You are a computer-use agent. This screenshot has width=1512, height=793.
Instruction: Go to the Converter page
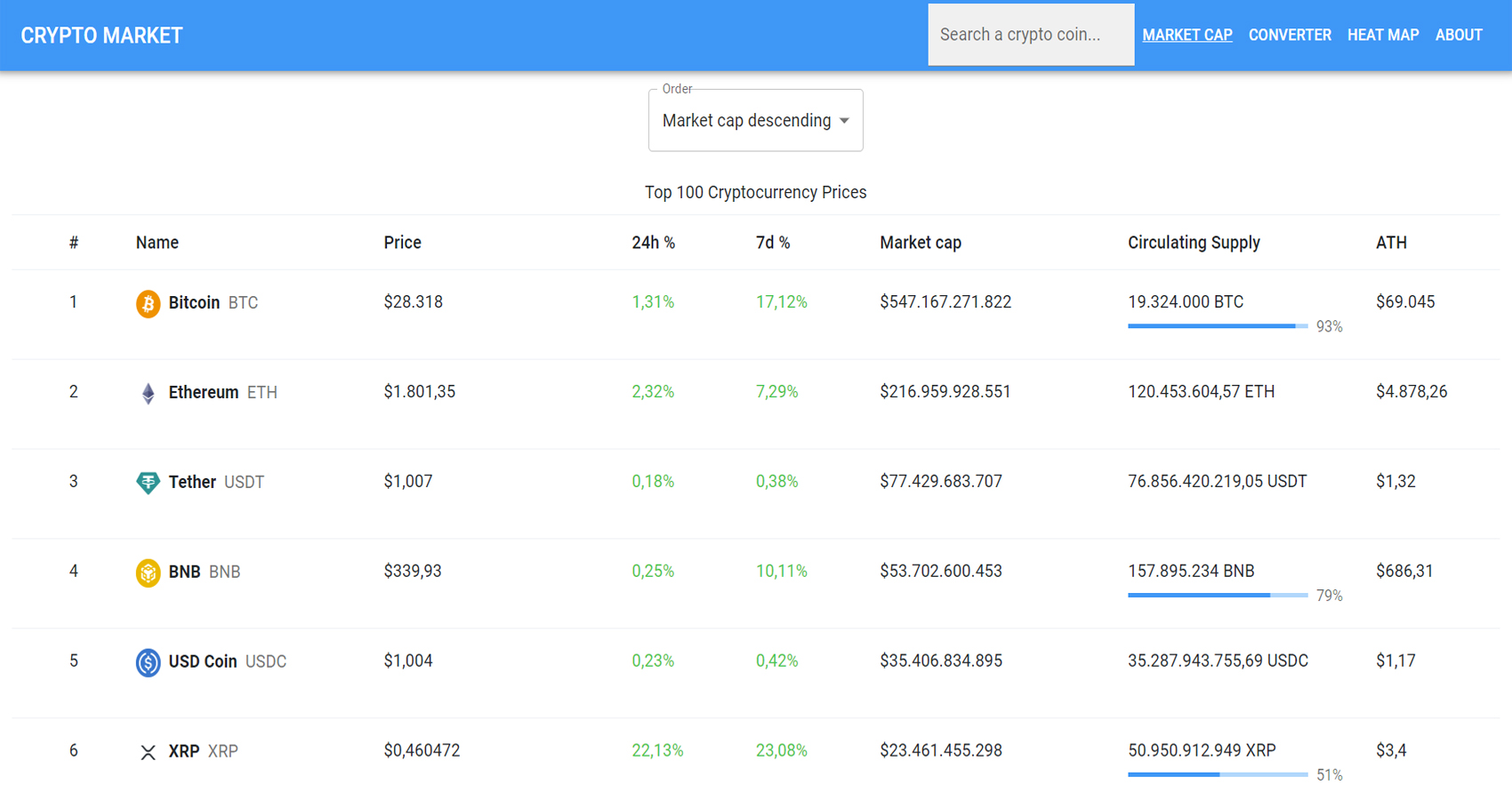tap(1290, 35)
